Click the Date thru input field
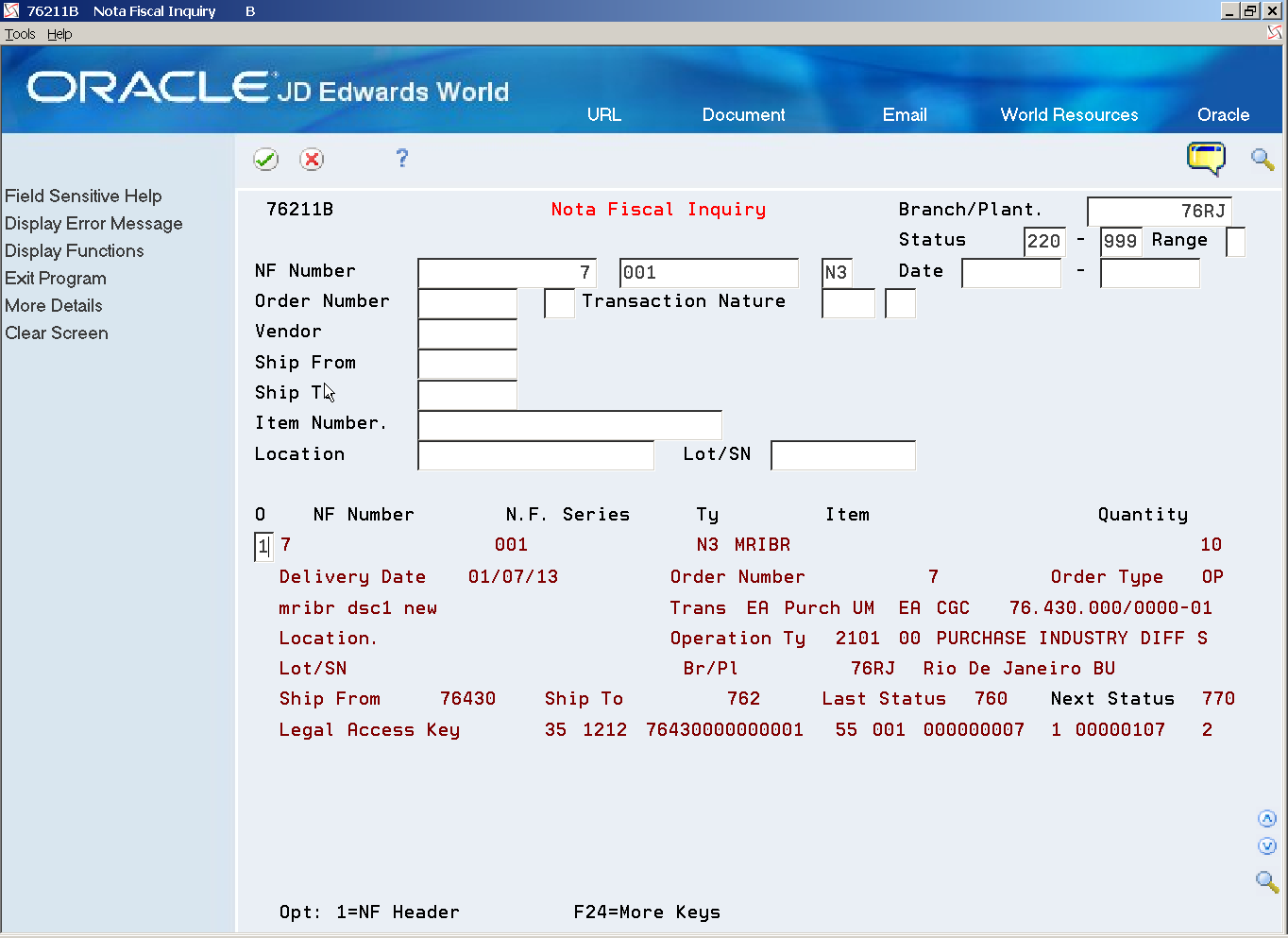1288x938 pixels. [1150, 272]
